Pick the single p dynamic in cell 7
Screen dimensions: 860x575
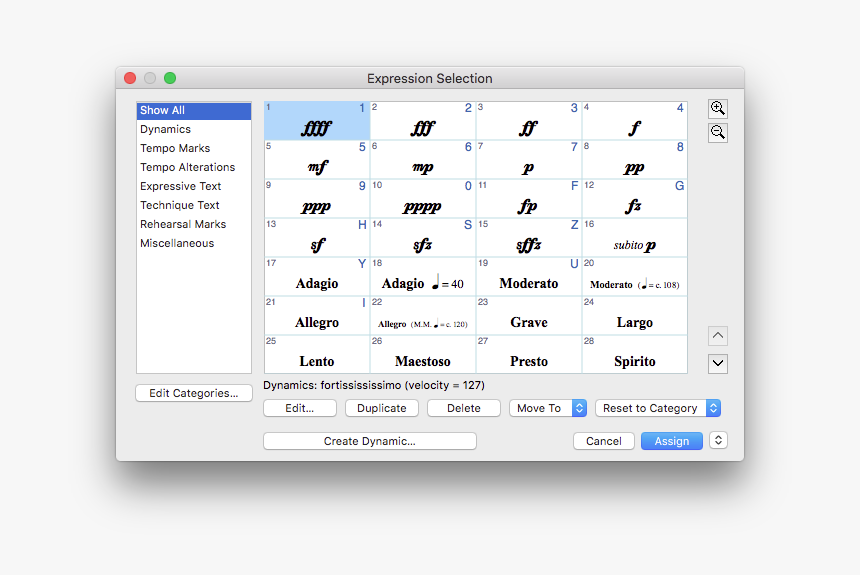pyautogui.click(x=529, y=160)
